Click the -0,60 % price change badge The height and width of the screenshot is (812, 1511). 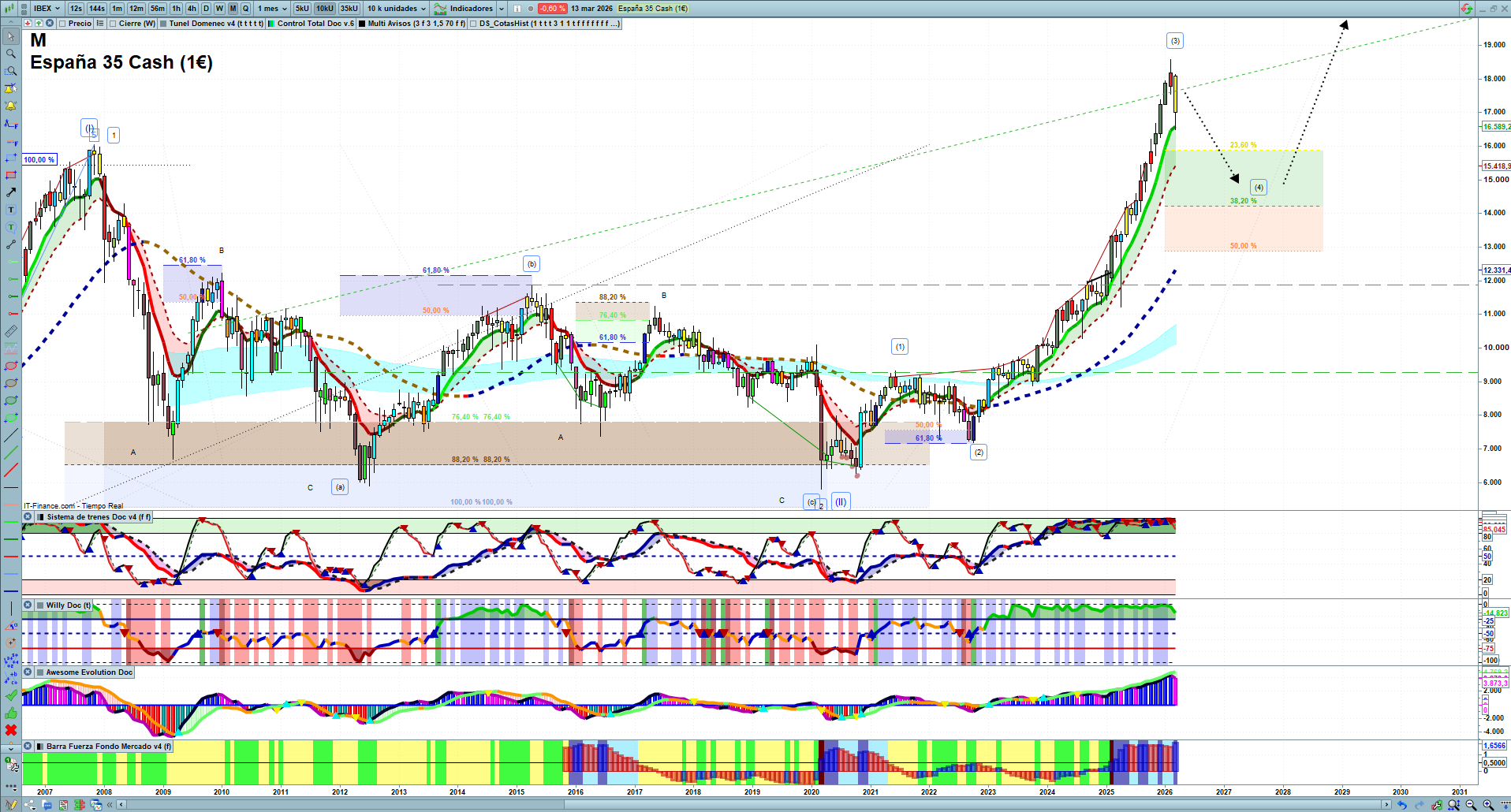552,9
